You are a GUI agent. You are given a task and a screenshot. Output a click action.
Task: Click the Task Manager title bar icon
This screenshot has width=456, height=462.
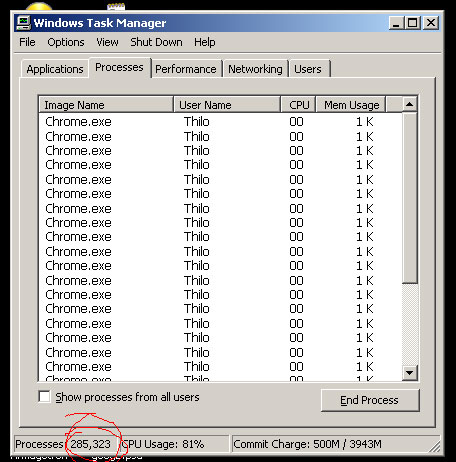23,23
